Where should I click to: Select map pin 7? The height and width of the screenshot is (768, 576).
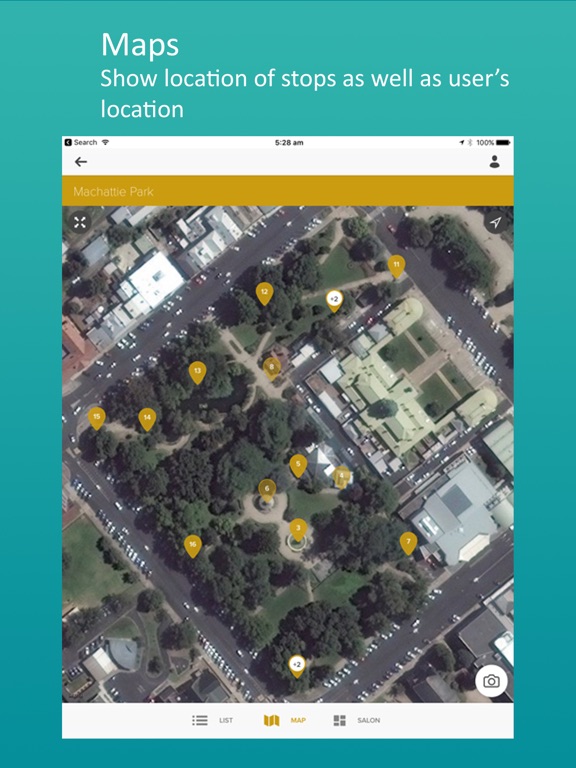[408, 543]
